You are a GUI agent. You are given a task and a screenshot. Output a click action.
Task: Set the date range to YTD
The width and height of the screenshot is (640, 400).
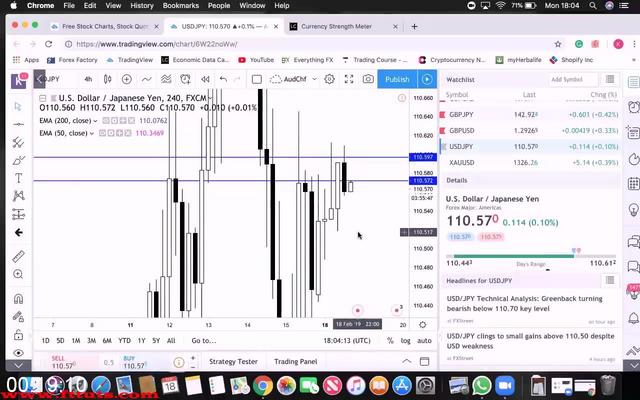click(124, 340)
